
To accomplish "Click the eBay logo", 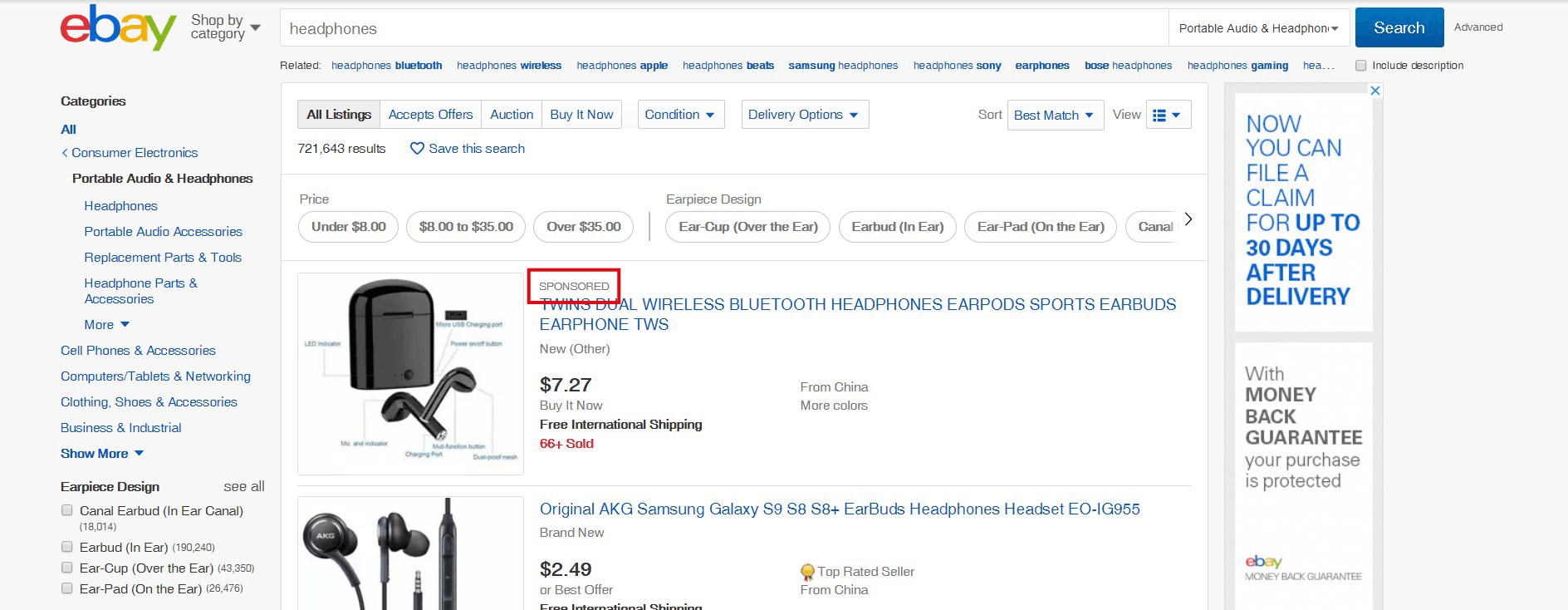I will point(118,27).
